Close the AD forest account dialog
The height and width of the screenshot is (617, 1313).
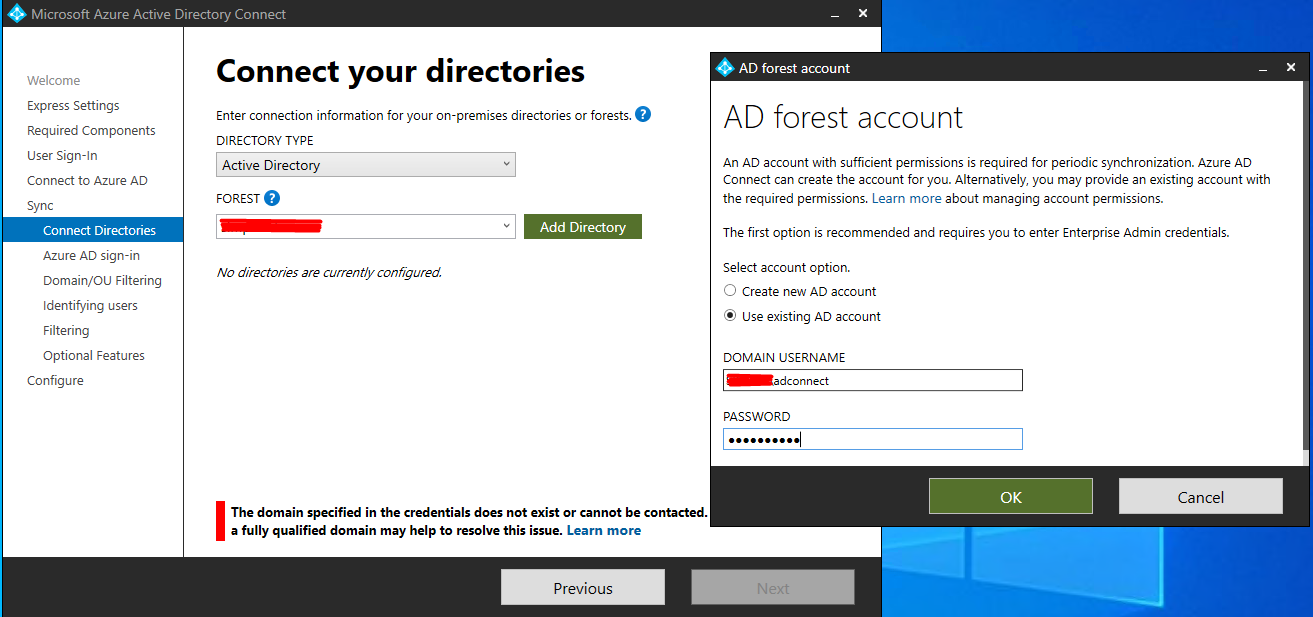tap(1292, 68)
